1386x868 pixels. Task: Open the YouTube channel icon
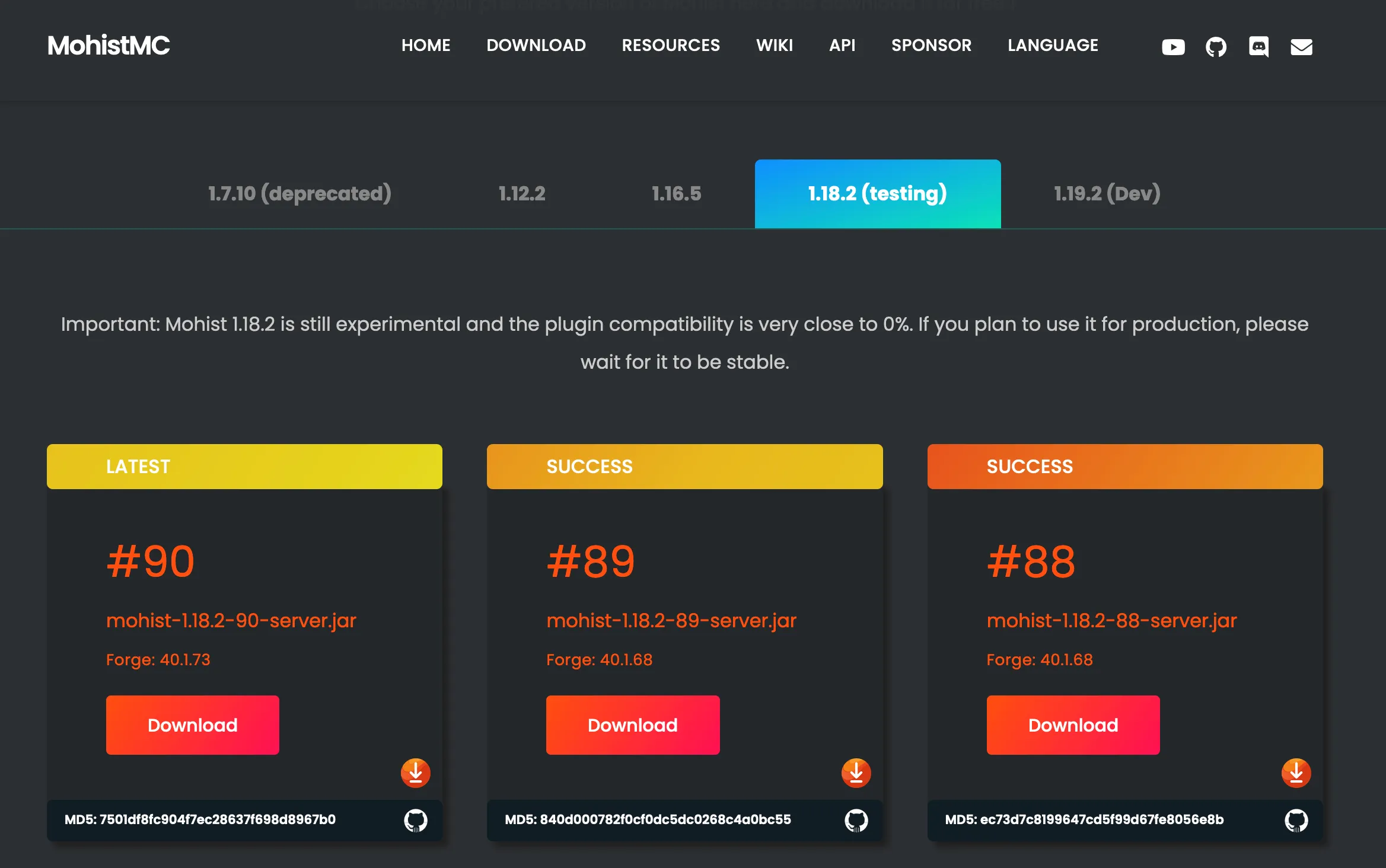pyautogui.click(x=1173, y=46)
